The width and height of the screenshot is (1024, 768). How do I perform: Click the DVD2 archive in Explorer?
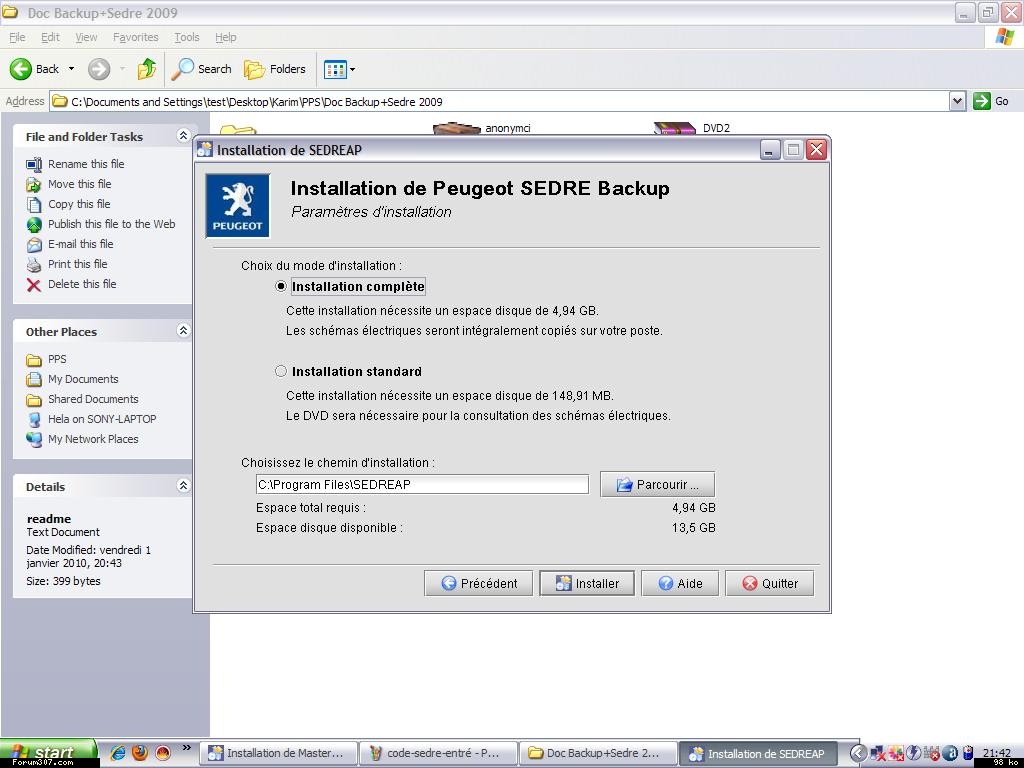click(692, 128)
